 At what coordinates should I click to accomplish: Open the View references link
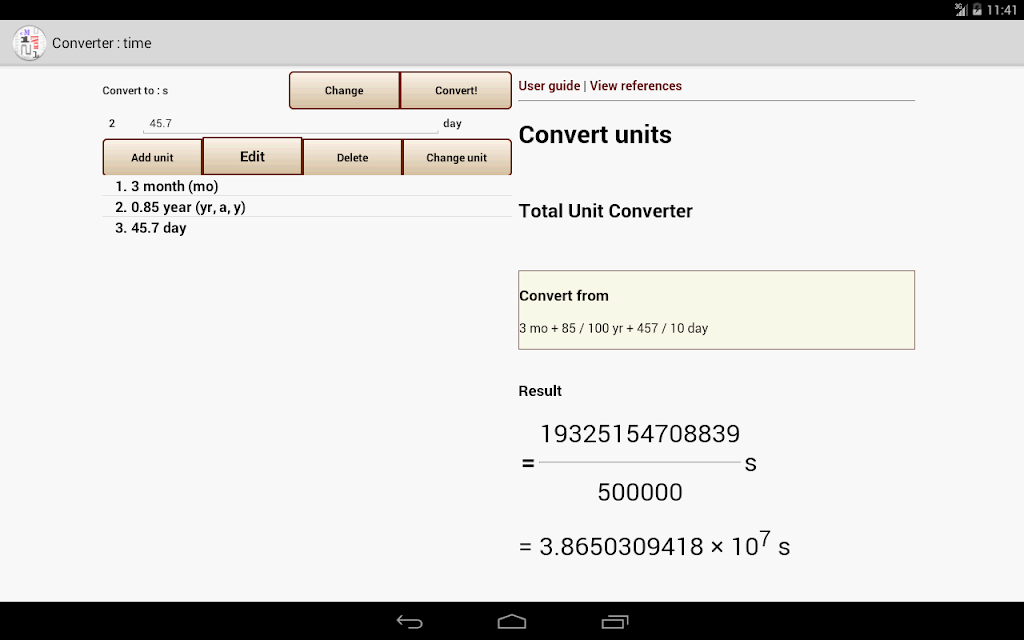(635, 86)
